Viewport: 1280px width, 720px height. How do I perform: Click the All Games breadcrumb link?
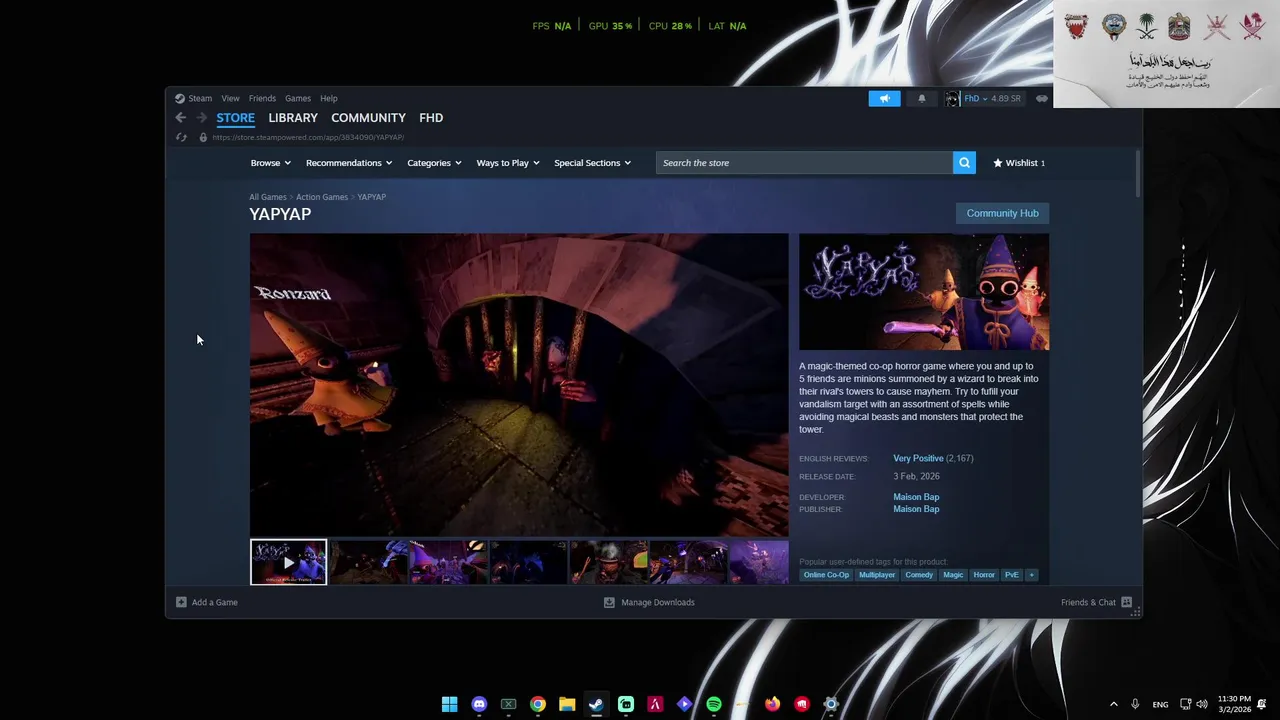[x=268, y=197]
